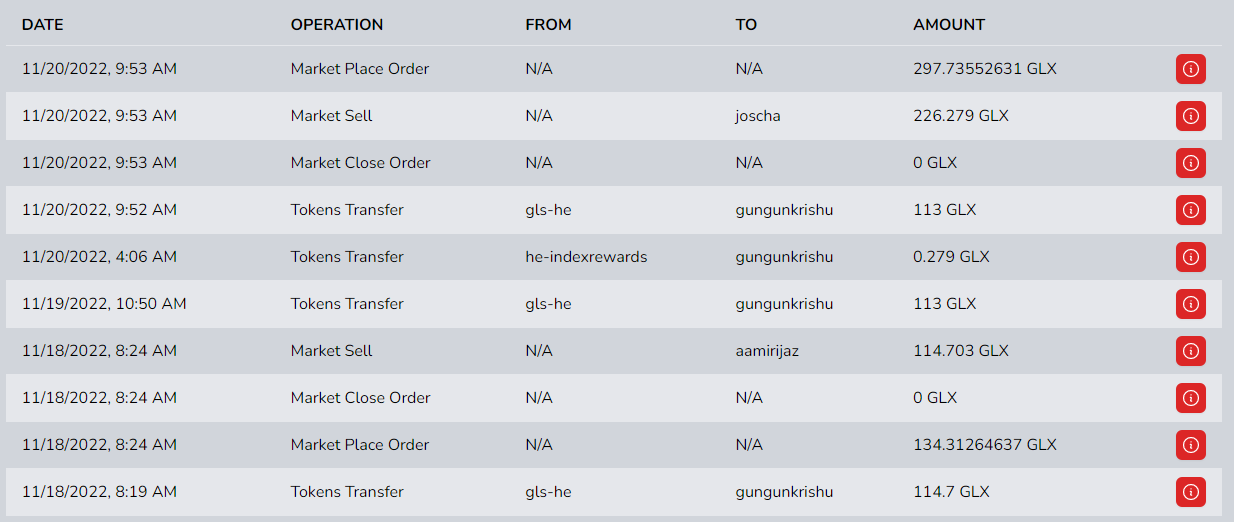This screenshot has height=522, width=1234.
Task: Click the DATE column header
Action: [43, 24]
